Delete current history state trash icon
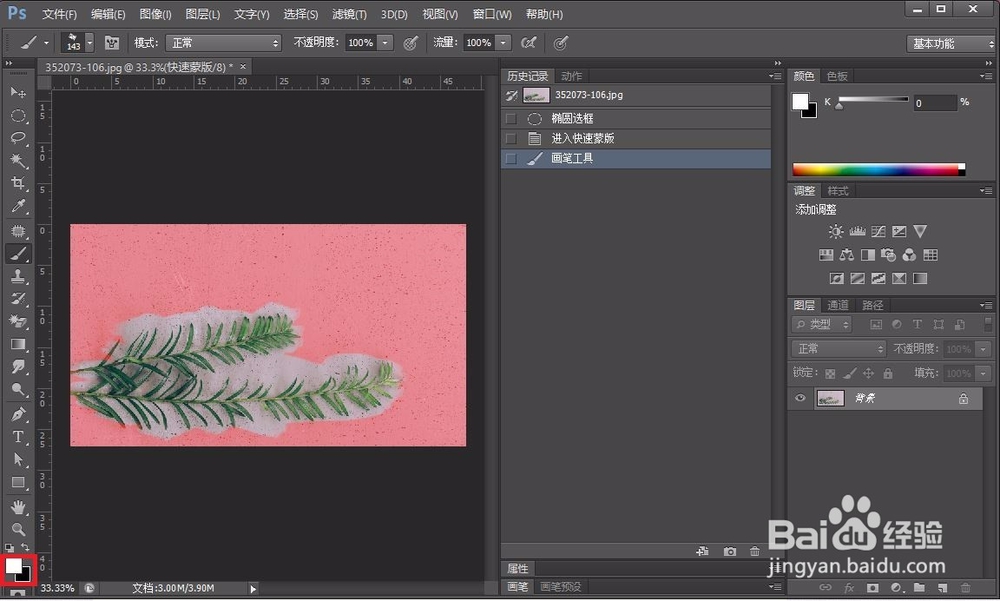This screenshot has width=1000, height=601. tap(754, 551)
